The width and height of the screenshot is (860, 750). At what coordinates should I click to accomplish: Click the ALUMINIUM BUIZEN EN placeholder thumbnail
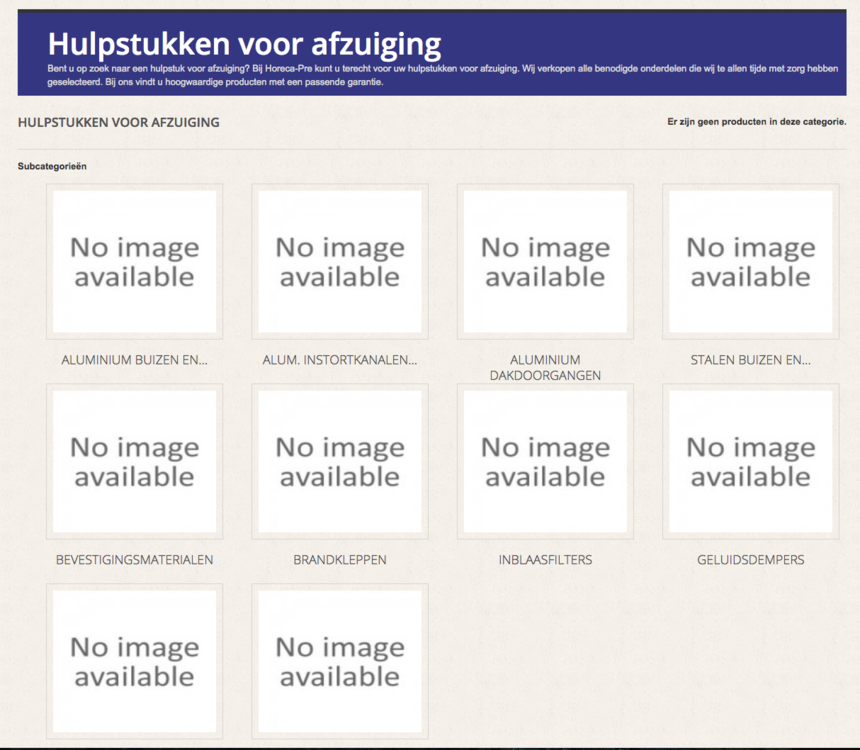click(x=134, y=261)
